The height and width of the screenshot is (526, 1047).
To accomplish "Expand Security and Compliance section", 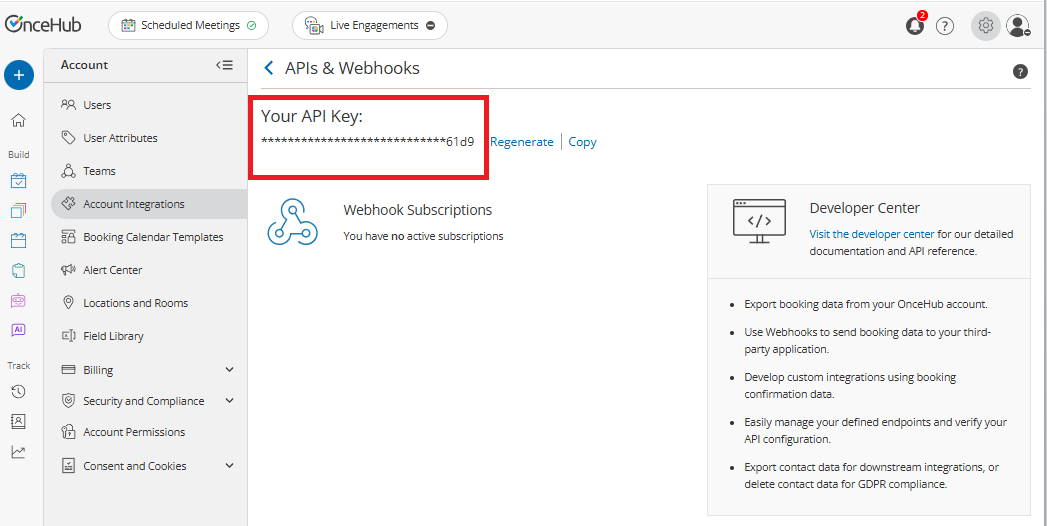I will pos(229,401).
